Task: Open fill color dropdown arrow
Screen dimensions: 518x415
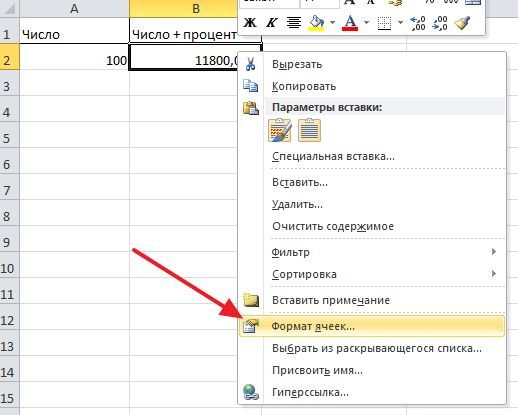Action: 332,23
